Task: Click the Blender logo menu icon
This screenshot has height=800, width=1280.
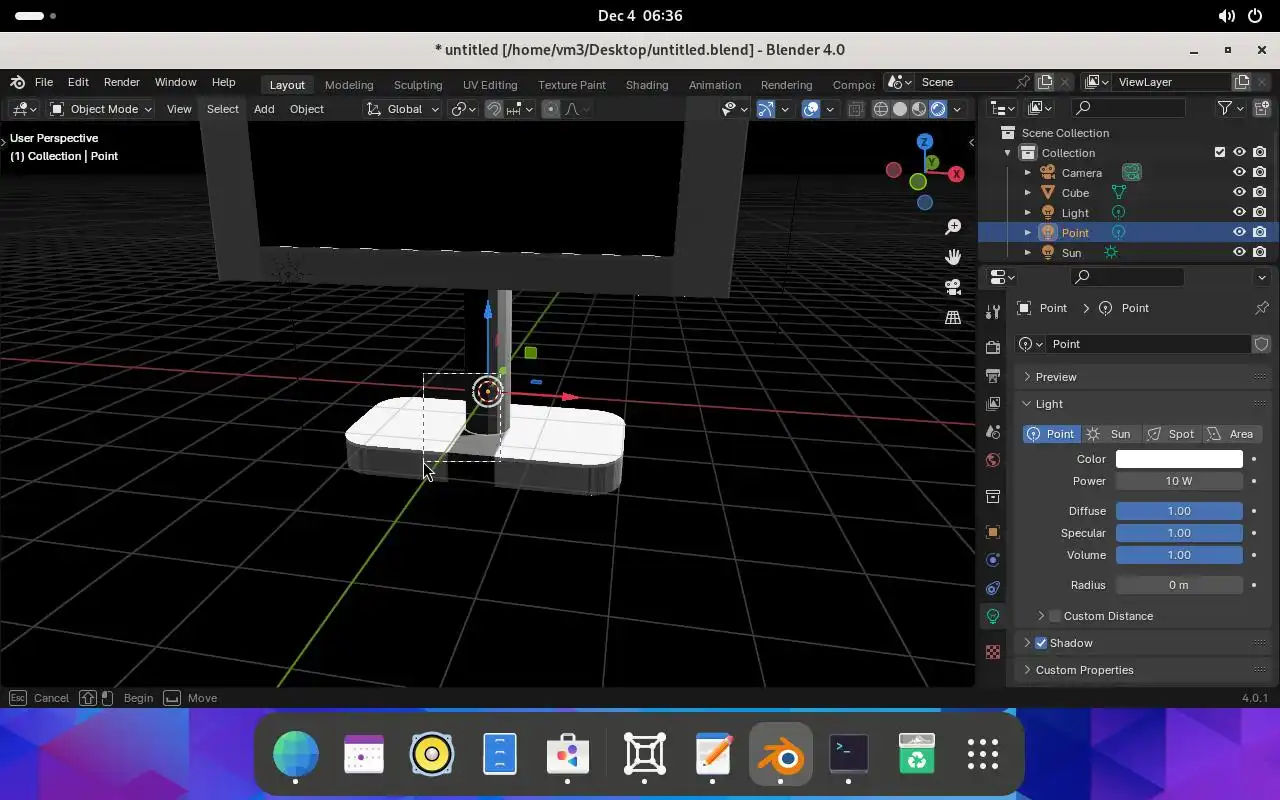Action: pos(17,82)
